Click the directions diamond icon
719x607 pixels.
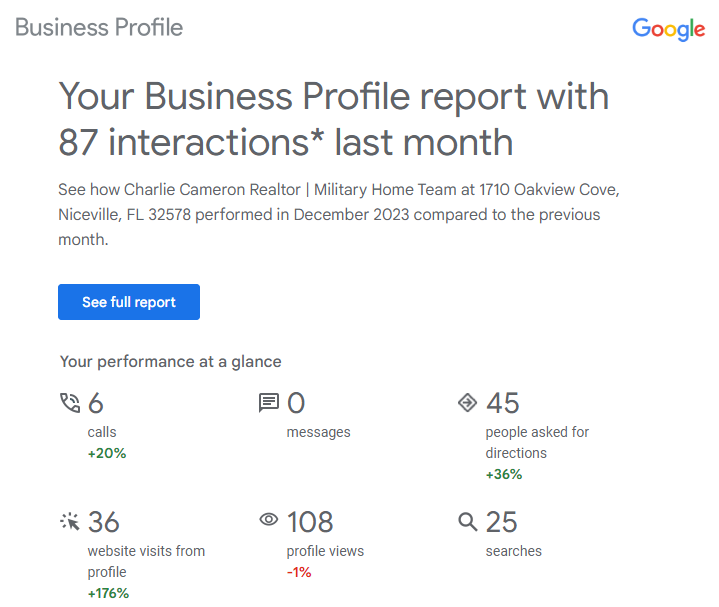tap(467, 403)
